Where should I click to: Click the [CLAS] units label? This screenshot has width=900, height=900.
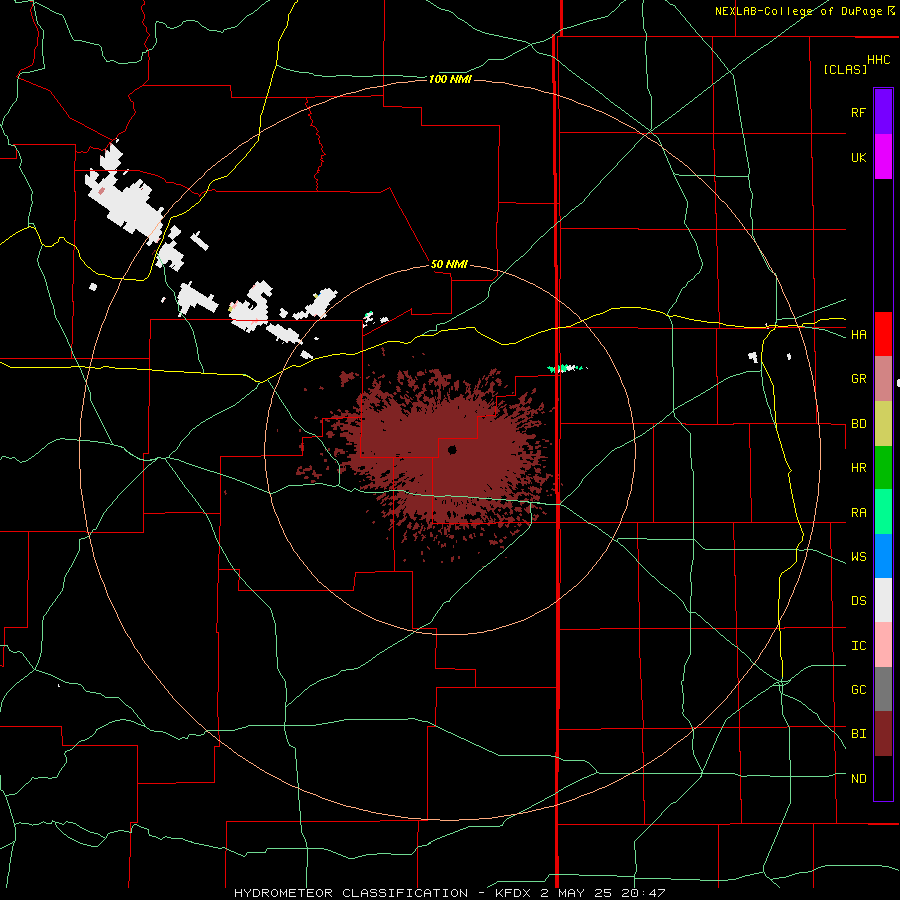(x=845, y=69)
